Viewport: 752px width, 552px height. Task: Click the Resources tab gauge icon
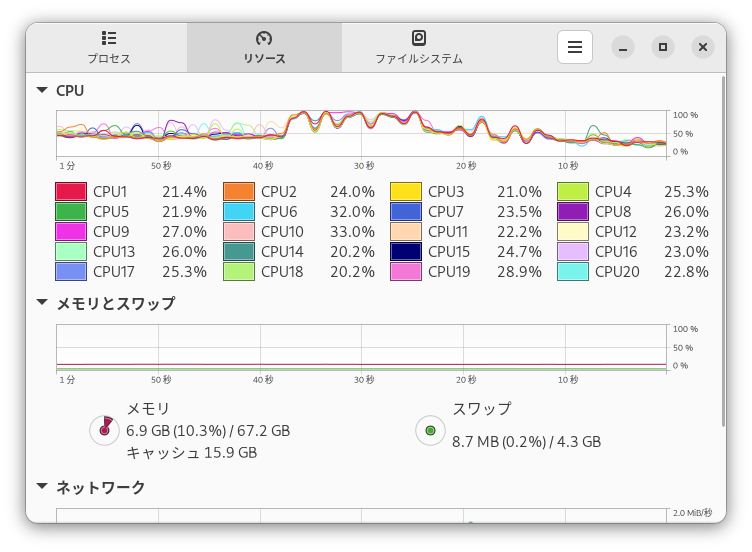pyautogui.click(x=264, y=38)
